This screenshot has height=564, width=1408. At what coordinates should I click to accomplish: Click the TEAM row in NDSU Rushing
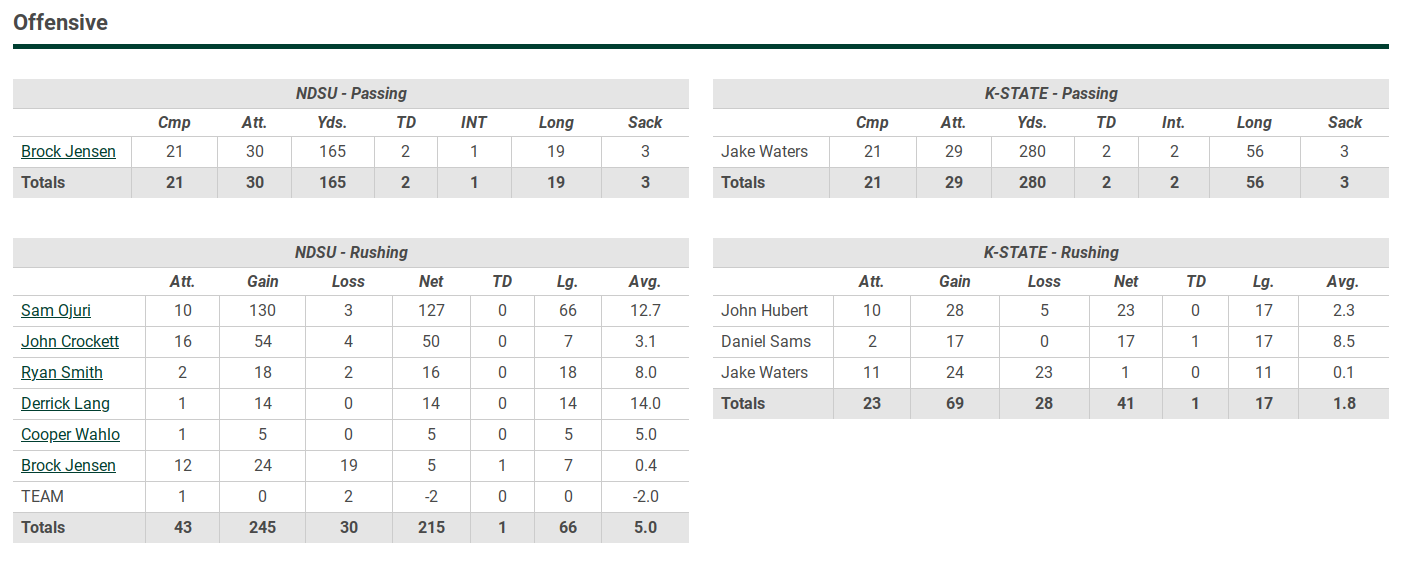pyautogui.click(x=351, y=497)
